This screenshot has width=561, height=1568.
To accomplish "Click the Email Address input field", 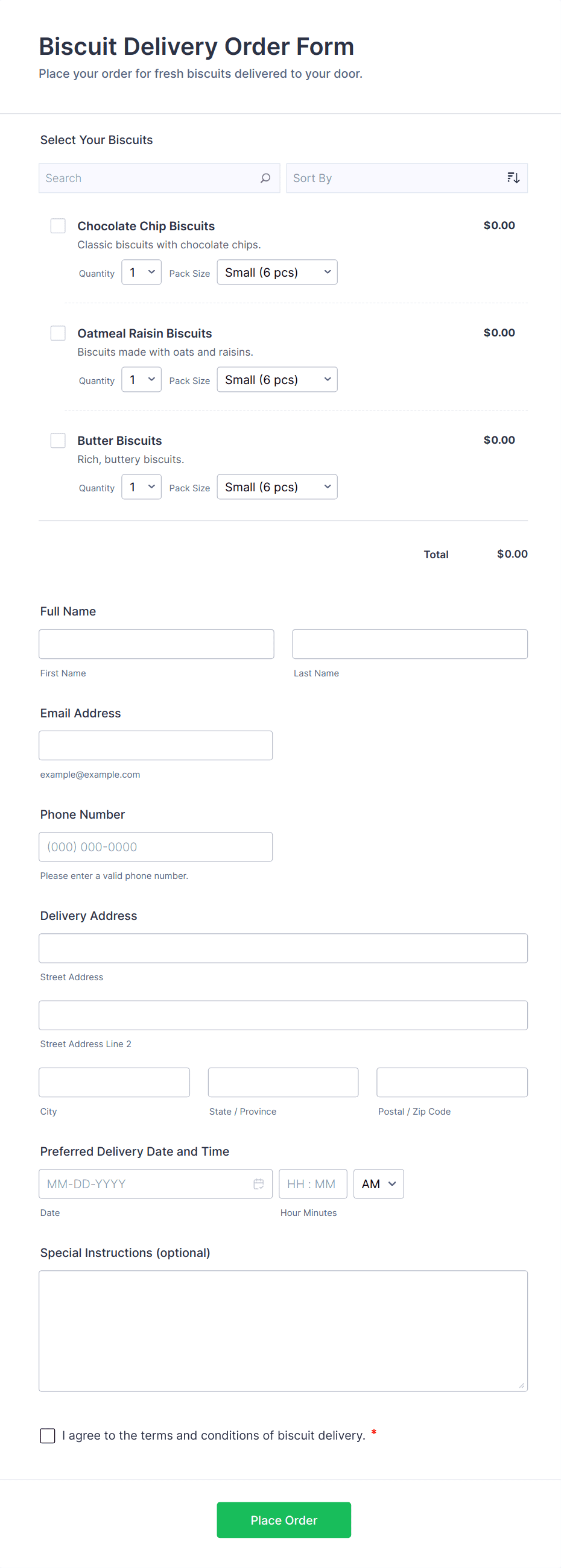I will pos(155,745).
